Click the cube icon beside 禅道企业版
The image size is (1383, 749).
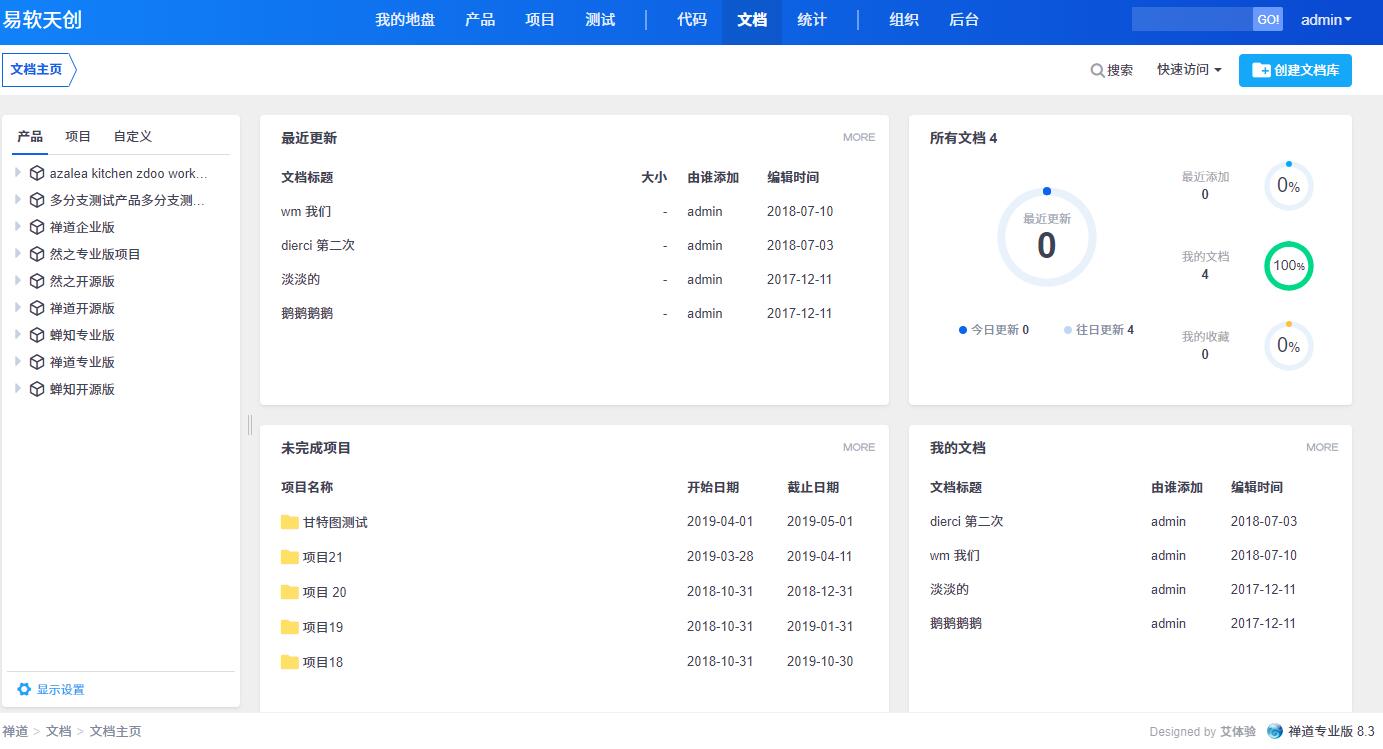(37, 227)
